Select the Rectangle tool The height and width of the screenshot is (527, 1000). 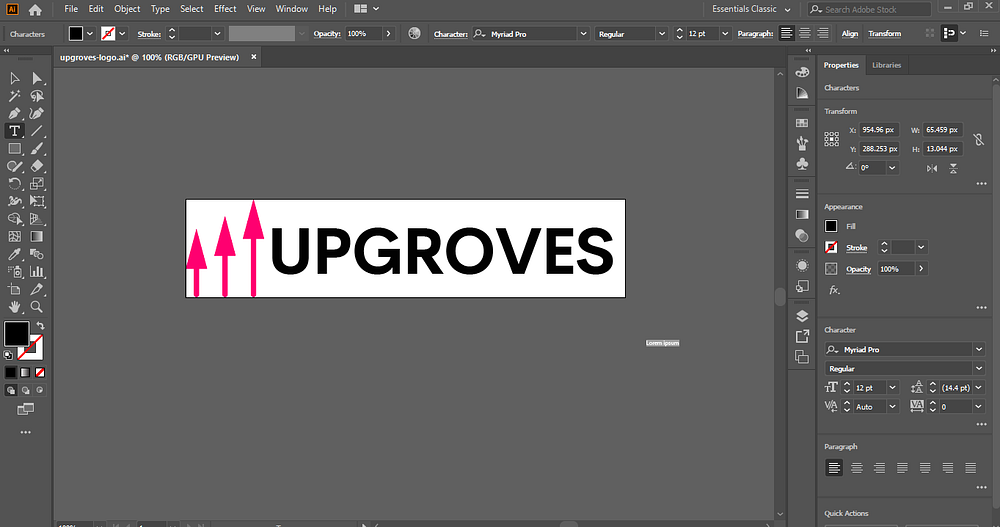coord(14,149)
